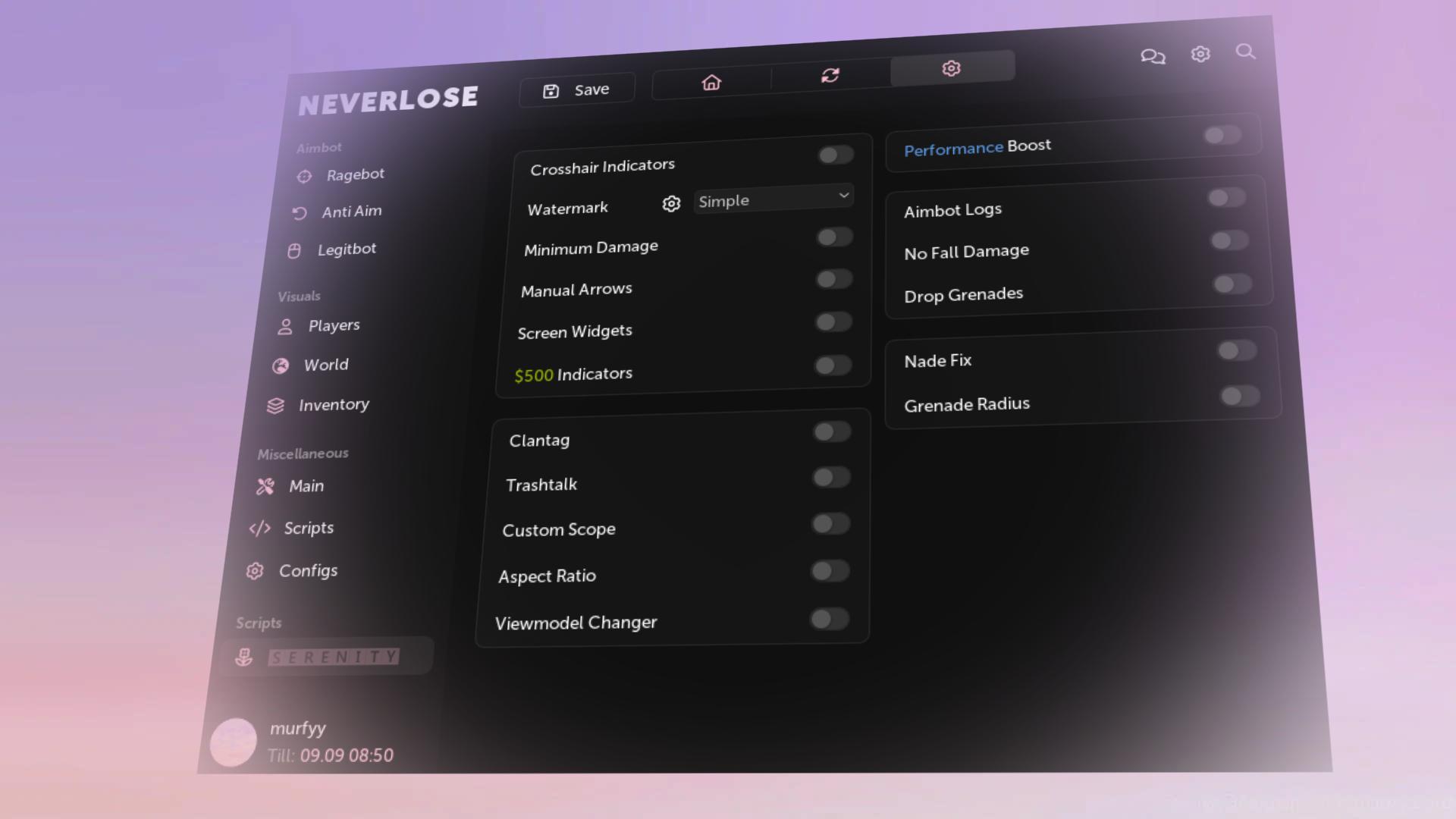Click the Scripts code icon
The width and height of the screenshot is (1456, 819).
coord(260,529)
